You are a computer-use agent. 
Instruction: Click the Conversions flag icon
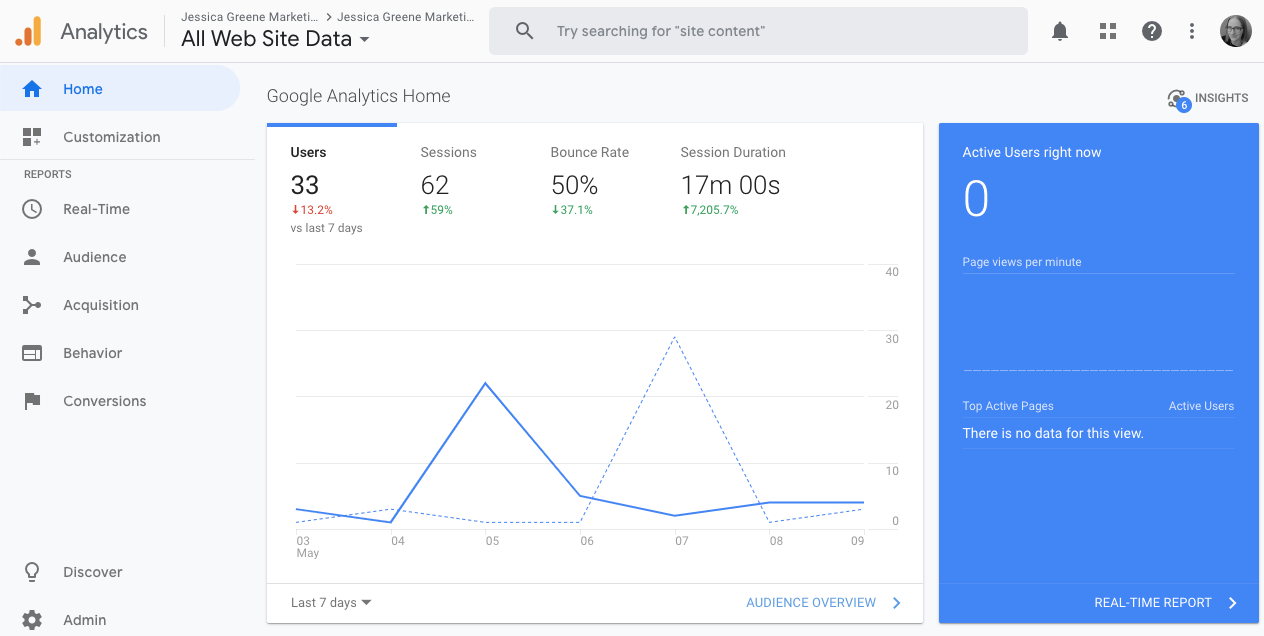click(32, 401)
